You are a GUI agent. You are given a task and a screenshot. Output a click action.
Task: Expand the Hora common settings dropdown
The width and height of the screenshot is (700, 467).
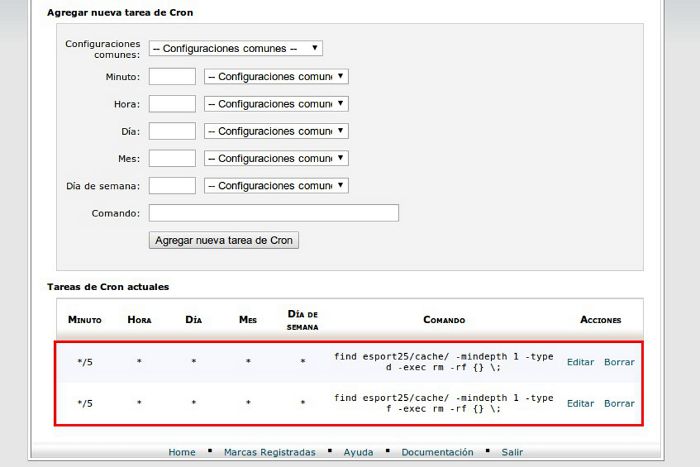coord(276,104)
